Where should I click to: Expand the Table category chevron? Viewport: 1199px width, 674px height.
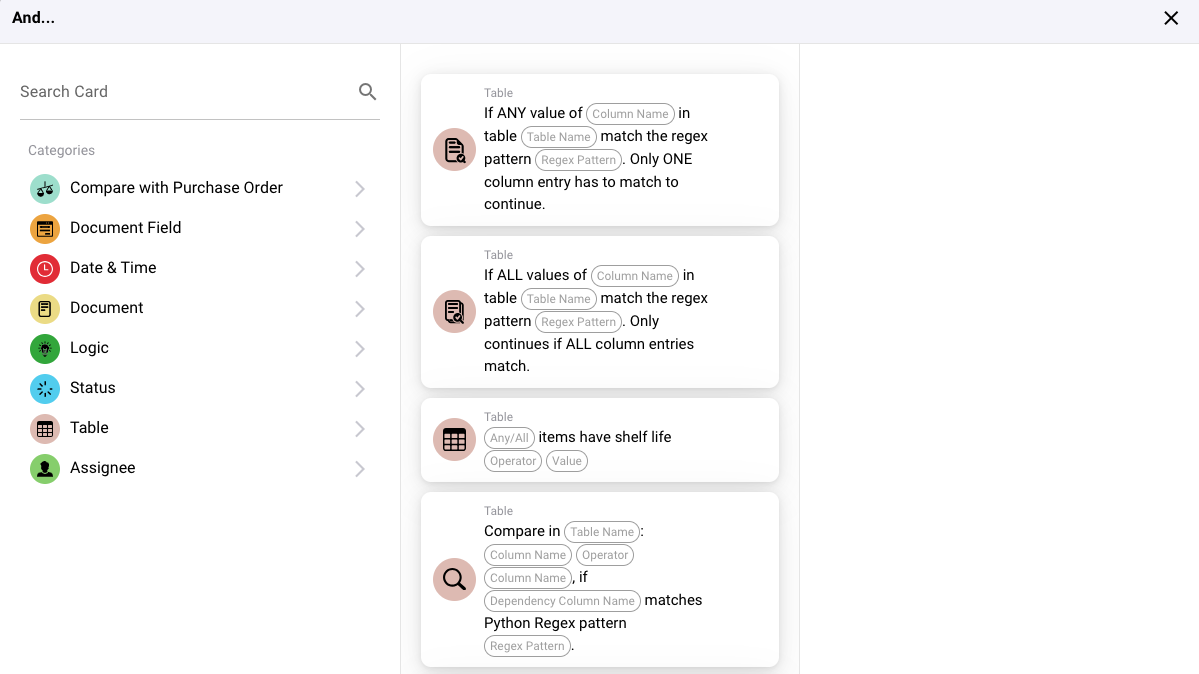click(360, 429)
